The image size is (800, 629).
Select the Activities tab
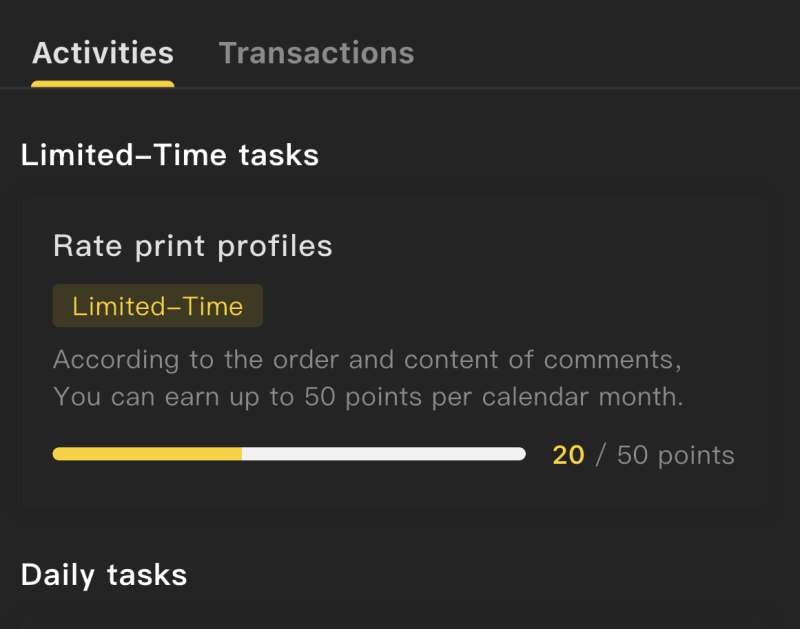point(102,53)
